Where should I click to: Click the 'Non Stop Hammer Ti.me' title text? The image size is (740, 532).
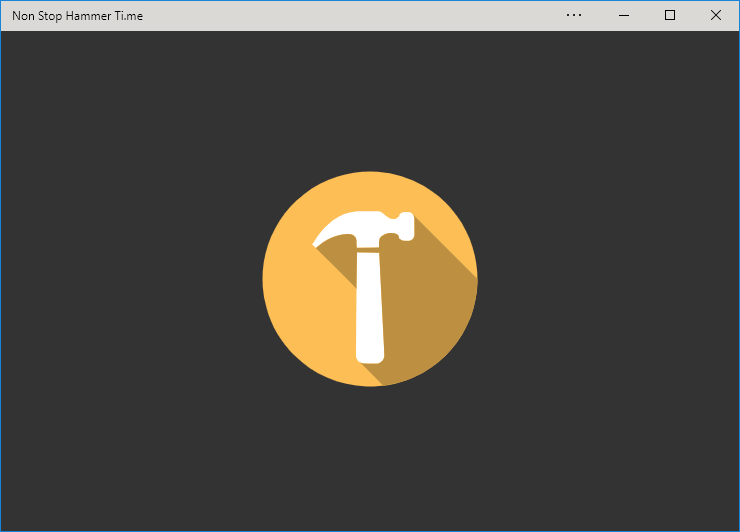[x=77, y=15]
